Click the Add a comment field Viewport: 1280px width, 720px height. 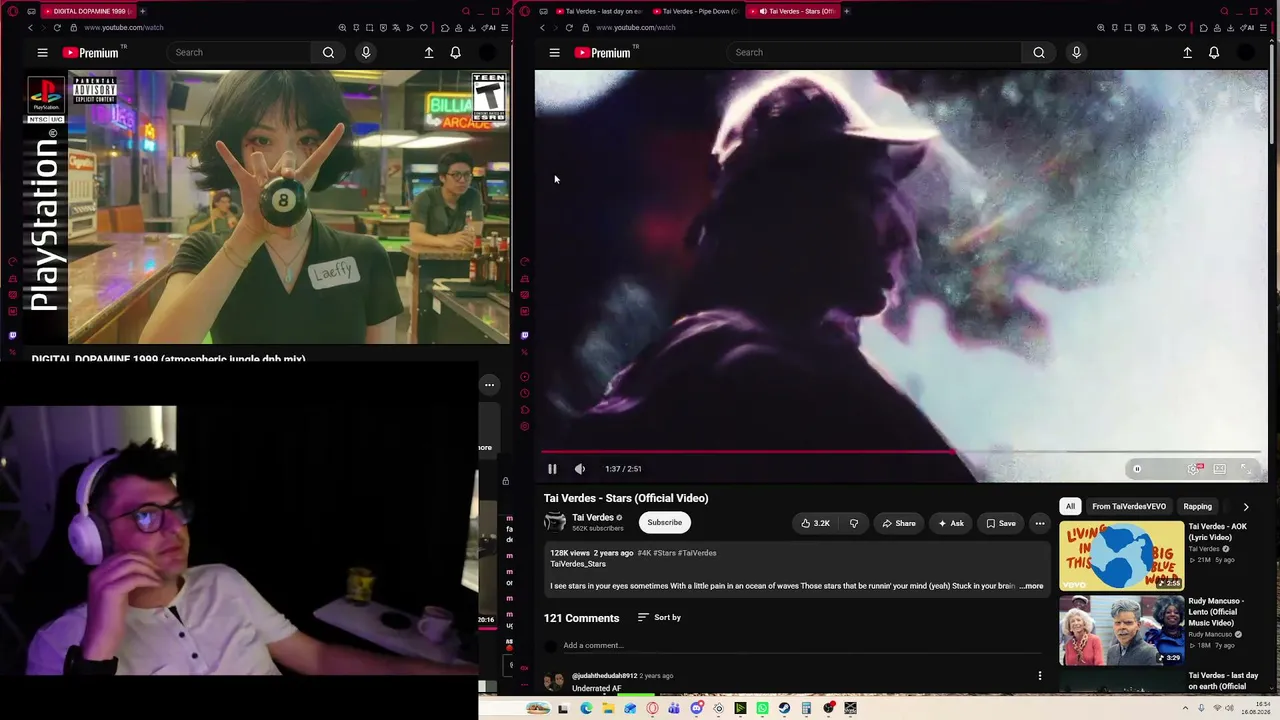[x=802, y=646]
